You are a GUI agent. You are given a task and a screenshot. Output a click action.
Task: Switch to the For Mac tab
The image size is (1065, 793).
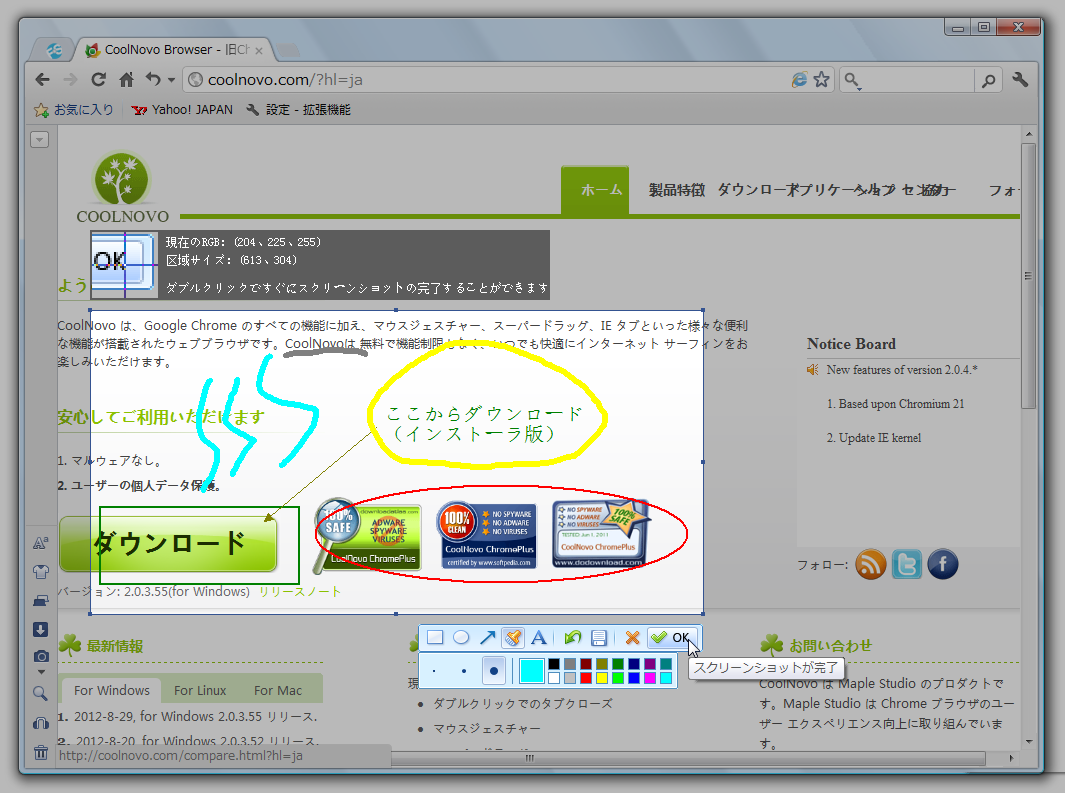pyautogui.click(x=278, y=690)
